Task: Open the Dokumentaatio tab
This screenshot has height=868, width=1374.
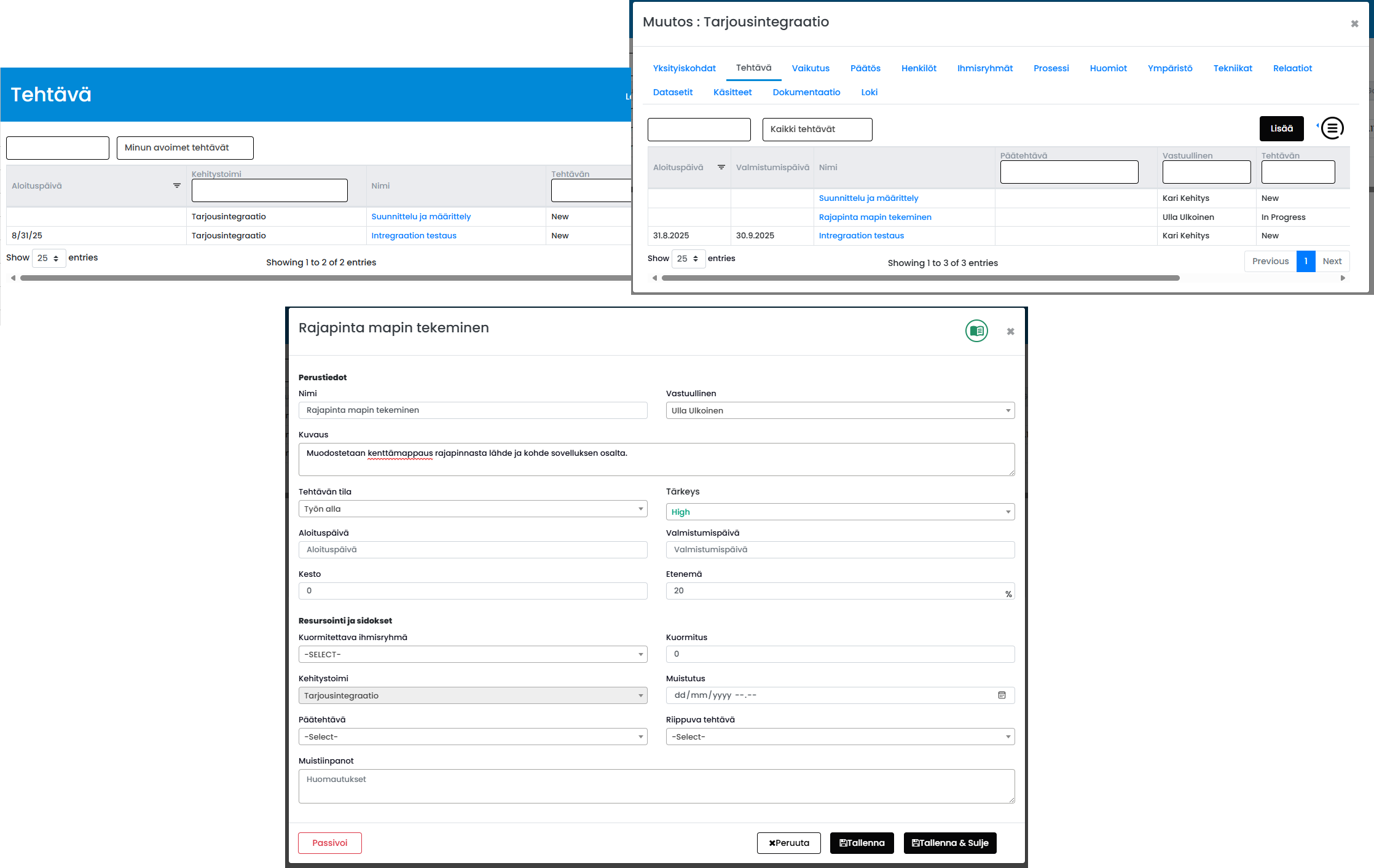Action: pos(806,92)
